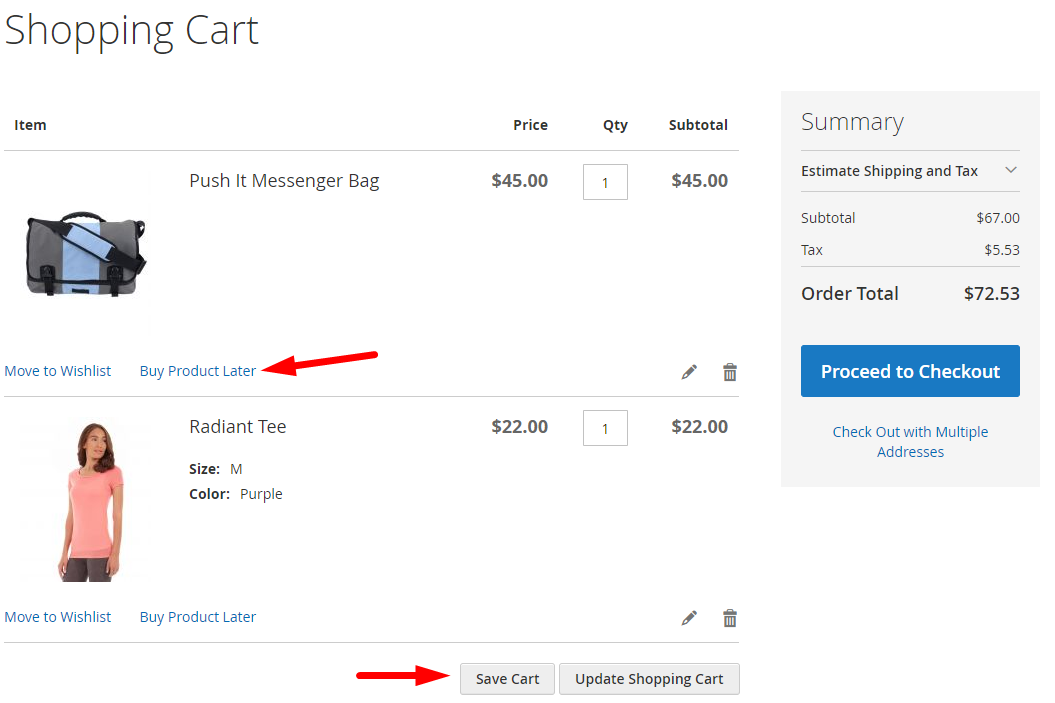Open the Push It Messenger Bag product title

[x=284, y=181]
